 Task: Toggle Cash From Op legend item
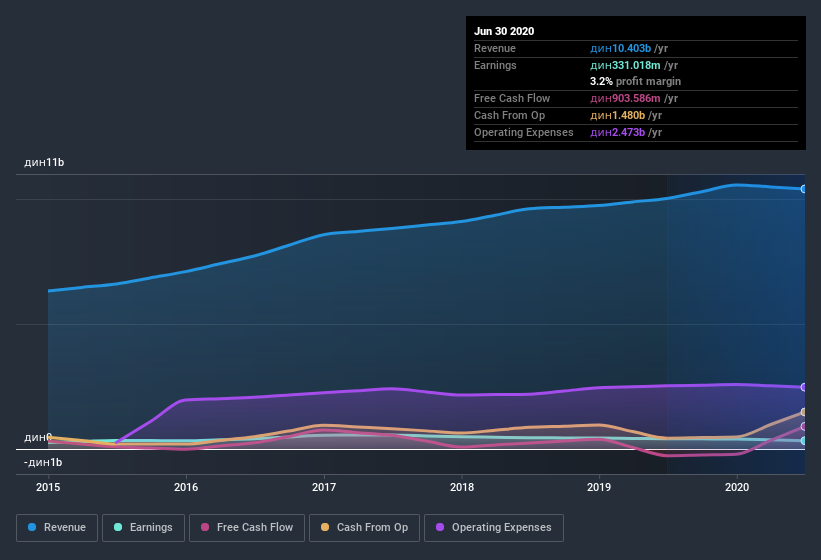tap(365, 527)
